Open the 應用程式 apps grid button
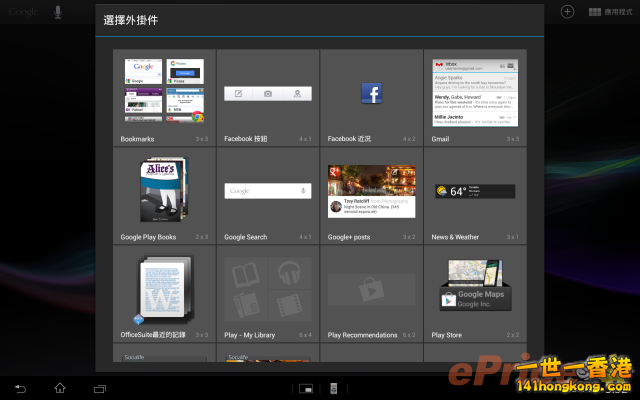The height and width of the screenshot is (400, 640). 610,12
